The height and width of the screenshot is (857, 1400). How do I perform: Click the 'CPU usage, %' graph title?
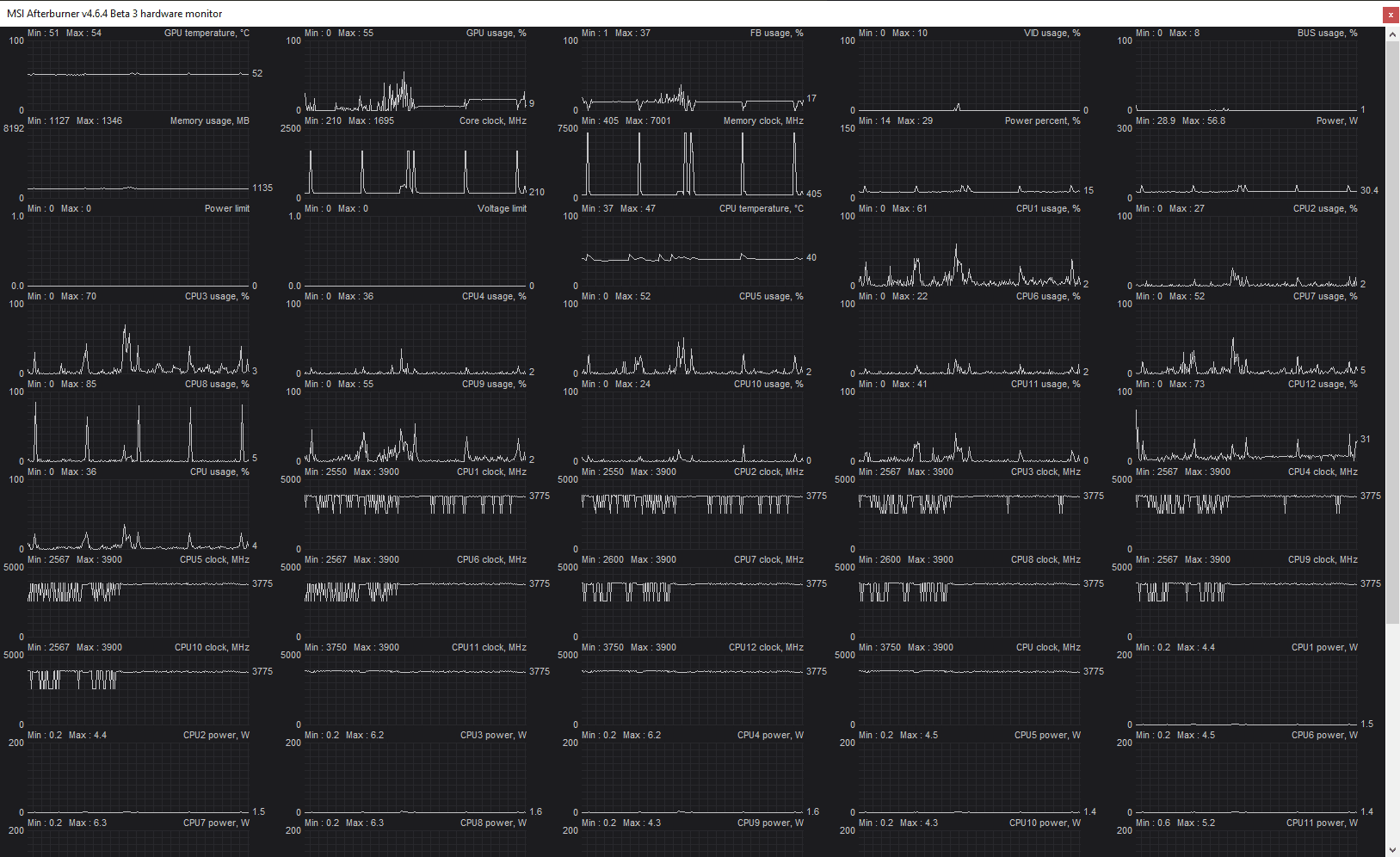[219, 472]
